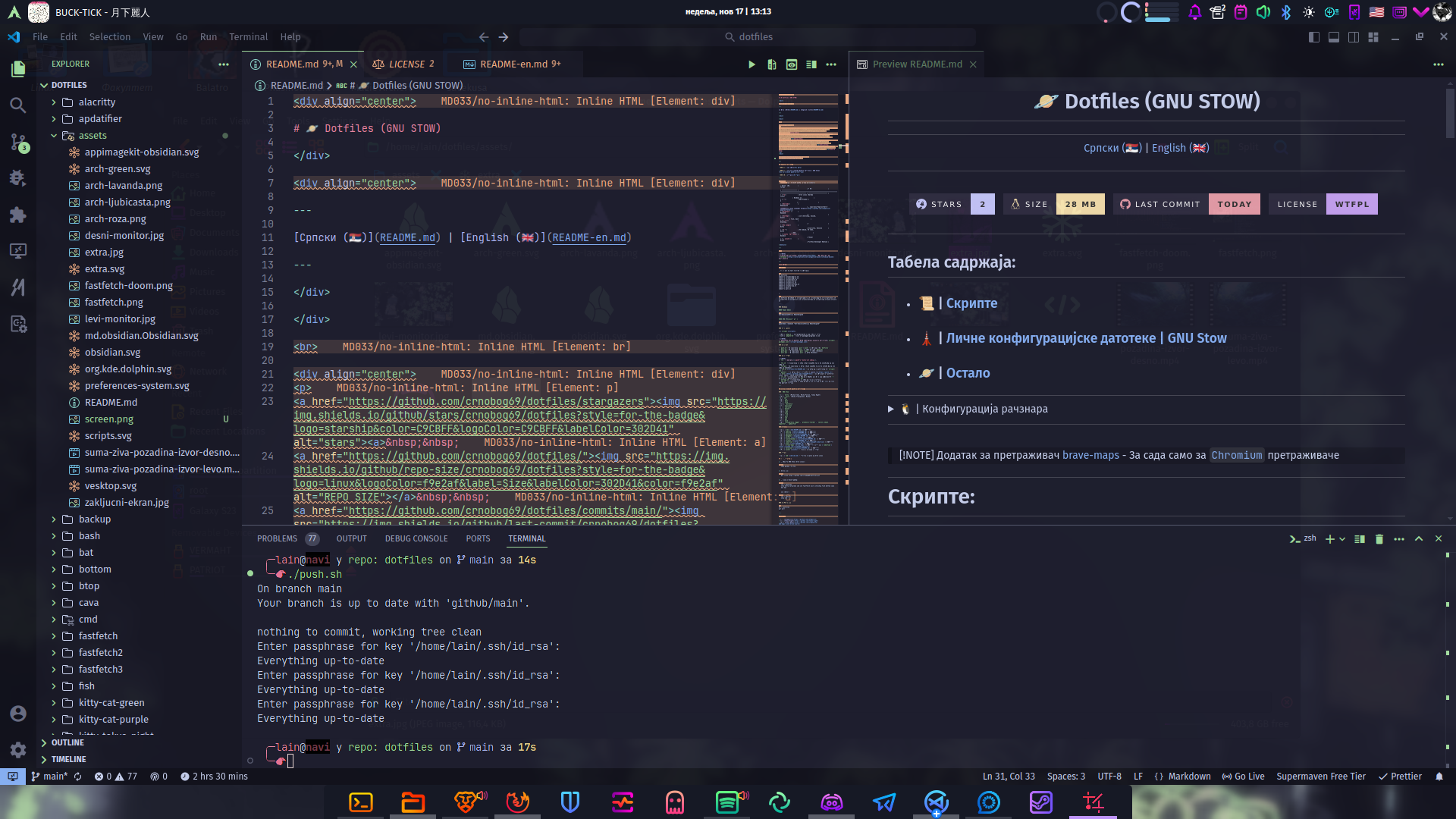Click Ln 31, Col 33 in status bar

1009,777
